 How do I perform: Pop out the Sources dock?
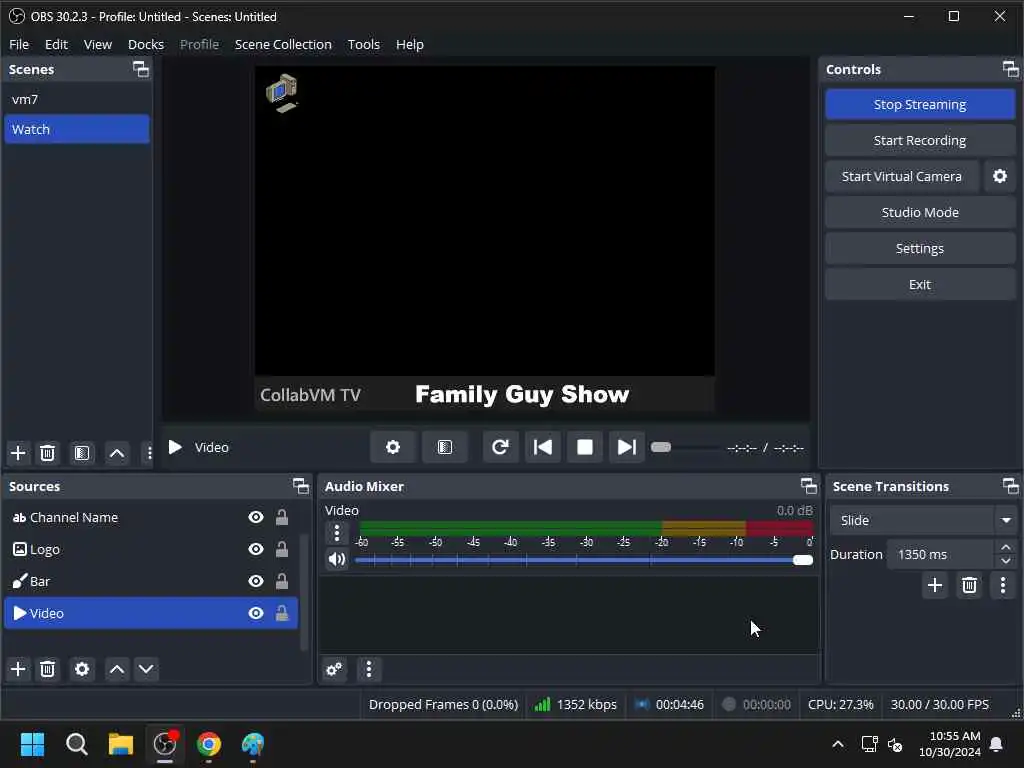pos(300,486)
